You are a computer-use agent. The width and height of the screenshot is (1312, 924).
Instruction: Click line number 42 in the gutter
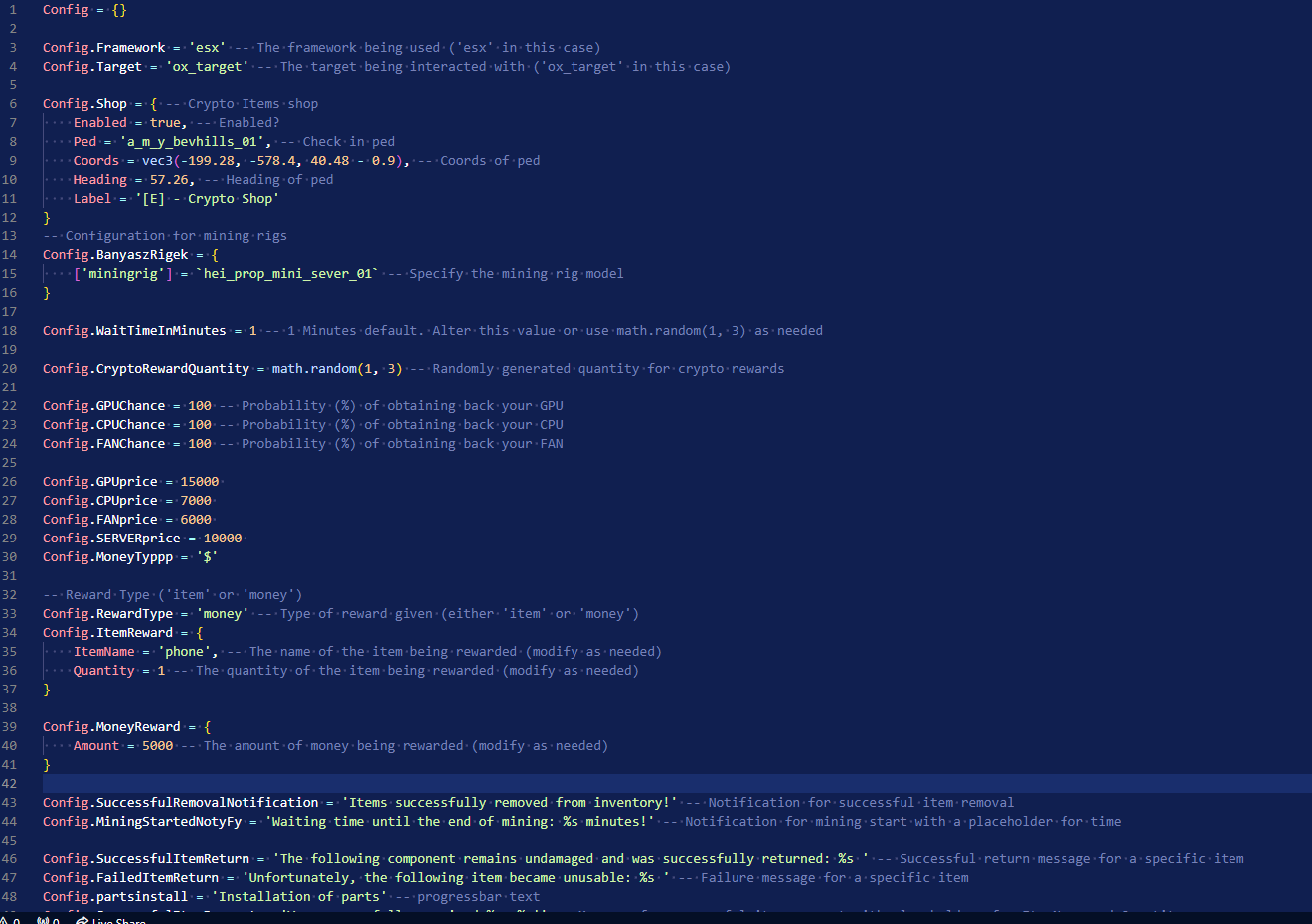click(x=9, y=784)
